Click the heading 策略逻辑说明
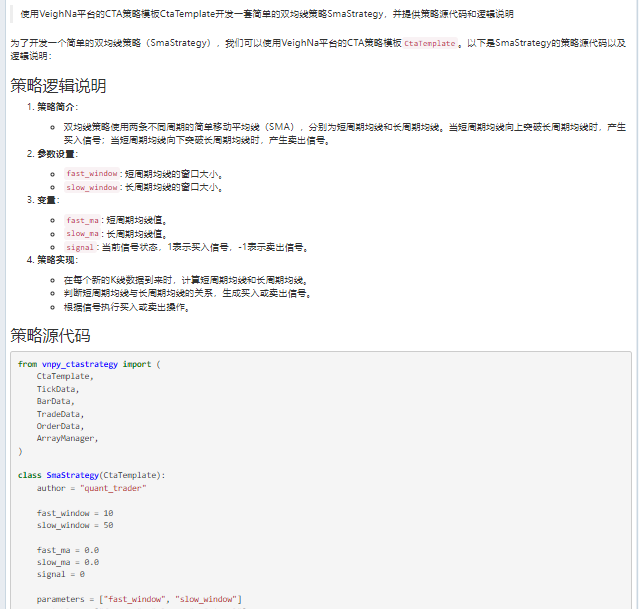This screenshot has height=609, width=639. click(58, 86)
